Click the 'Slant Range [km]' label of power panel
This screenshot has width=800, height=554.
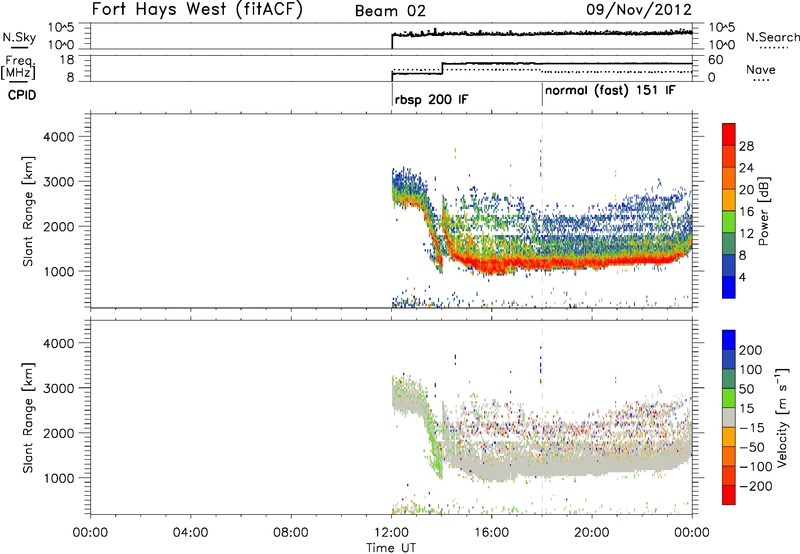(x=28, y=211)
